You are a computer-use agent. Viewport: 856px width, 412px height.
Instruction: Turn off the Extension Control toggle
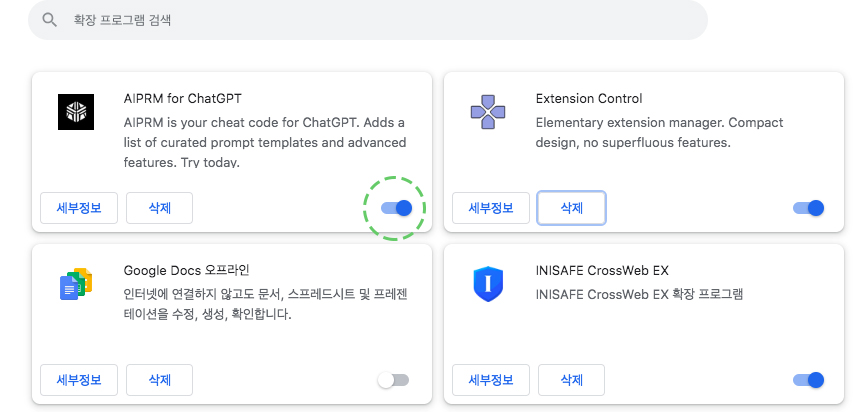point(809,208)
